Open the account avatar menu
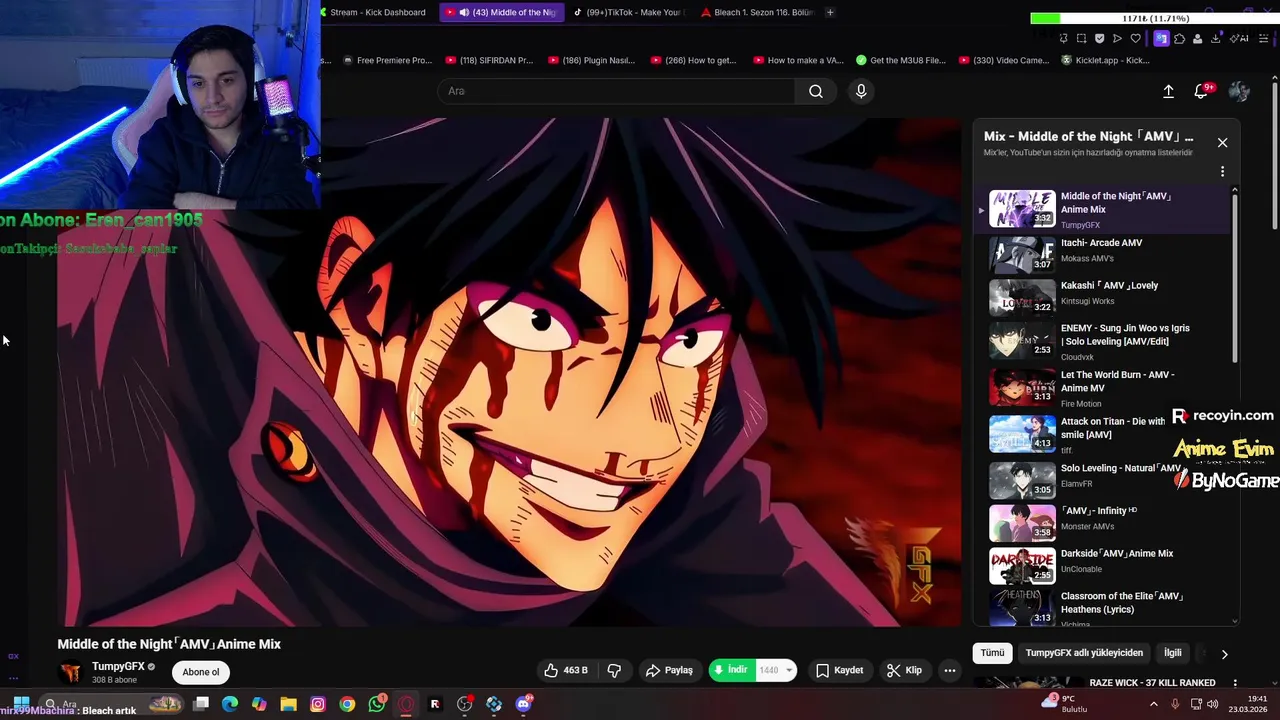 pyautogui.click(x=1239, y=91)
